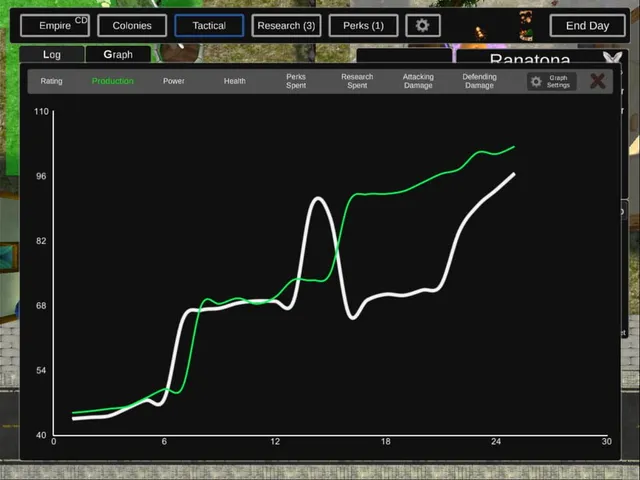
Task: Click the y-axis label 54
Action: [x=41, y=371]
